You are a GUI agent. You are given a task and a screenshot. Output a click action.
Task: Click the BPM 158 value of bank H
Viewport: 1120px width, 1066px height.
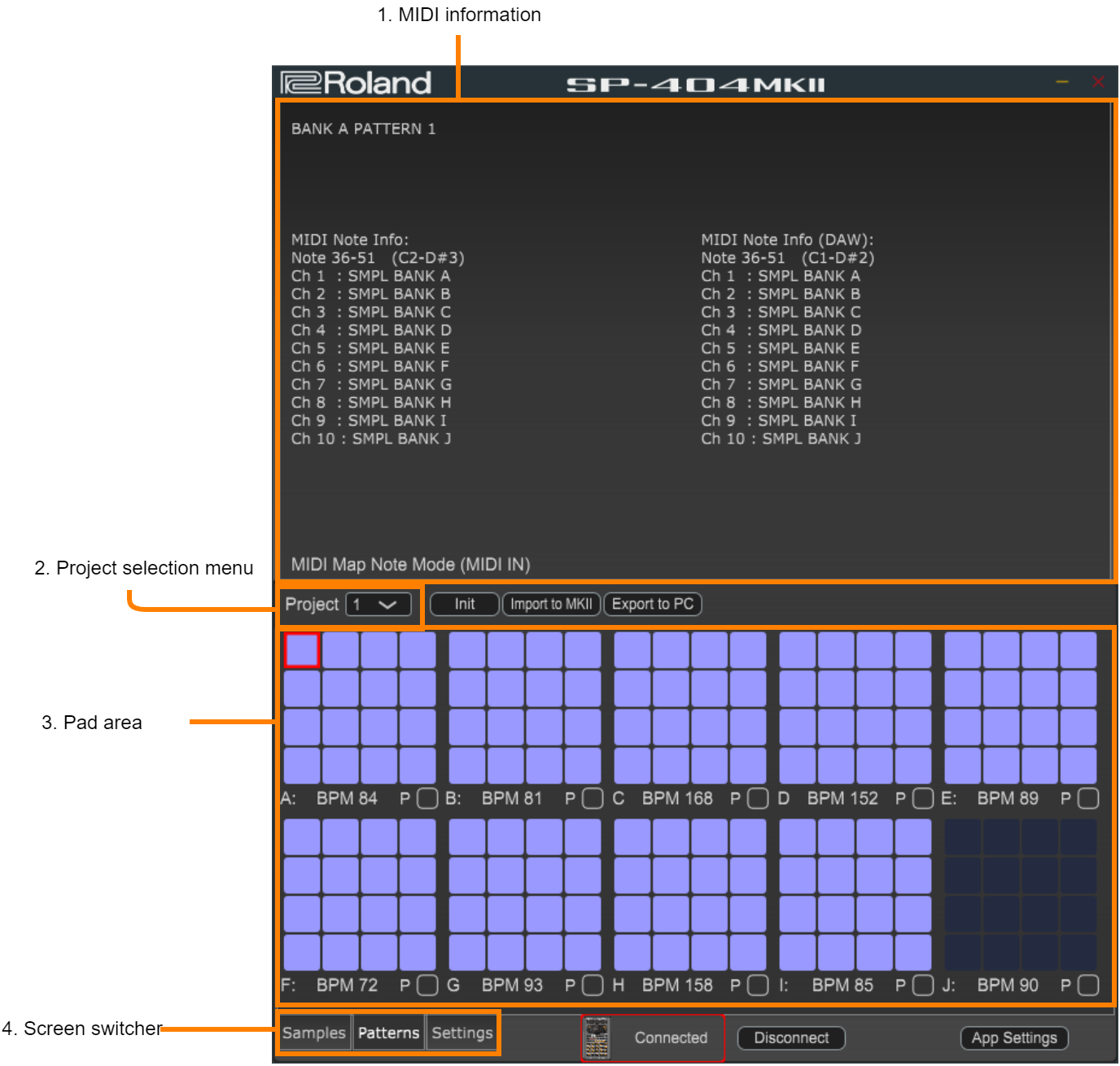pos(677,985)
